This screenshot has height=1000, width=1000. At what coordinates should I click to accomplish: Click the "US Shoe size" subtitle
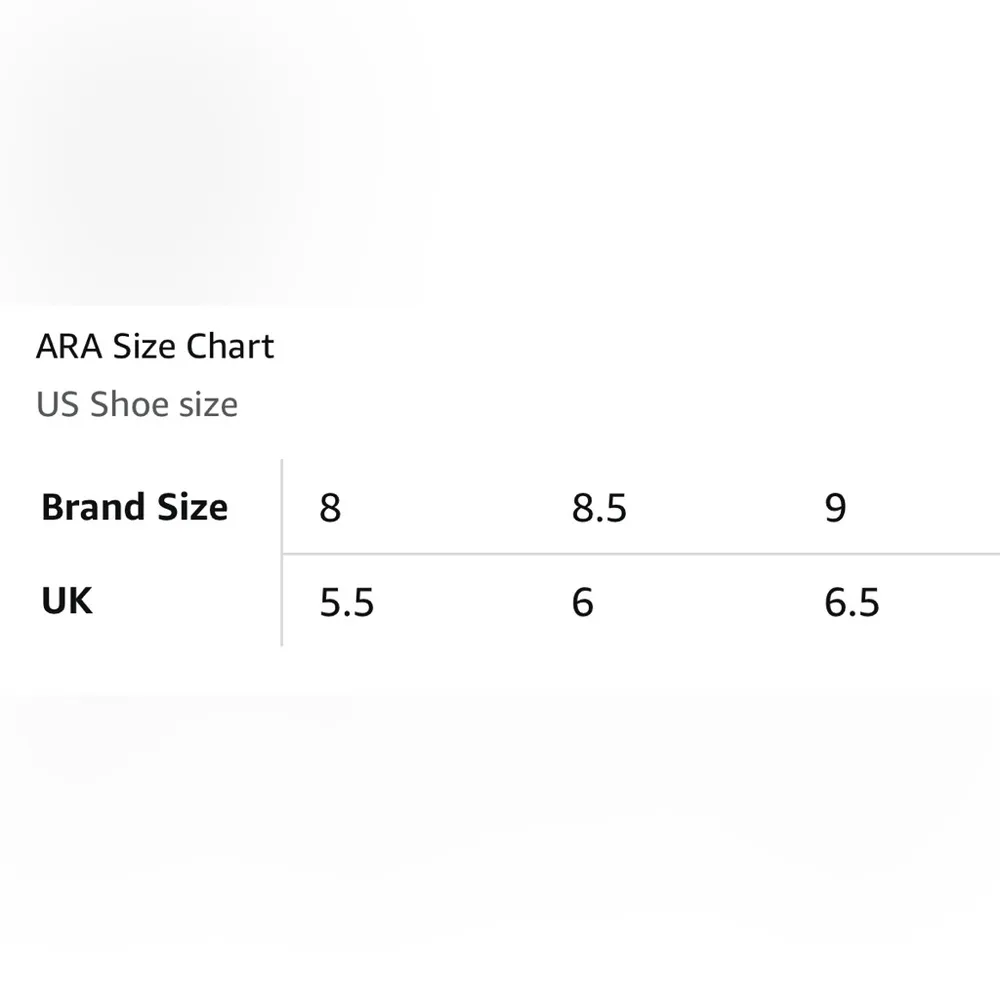coord(137,405)
